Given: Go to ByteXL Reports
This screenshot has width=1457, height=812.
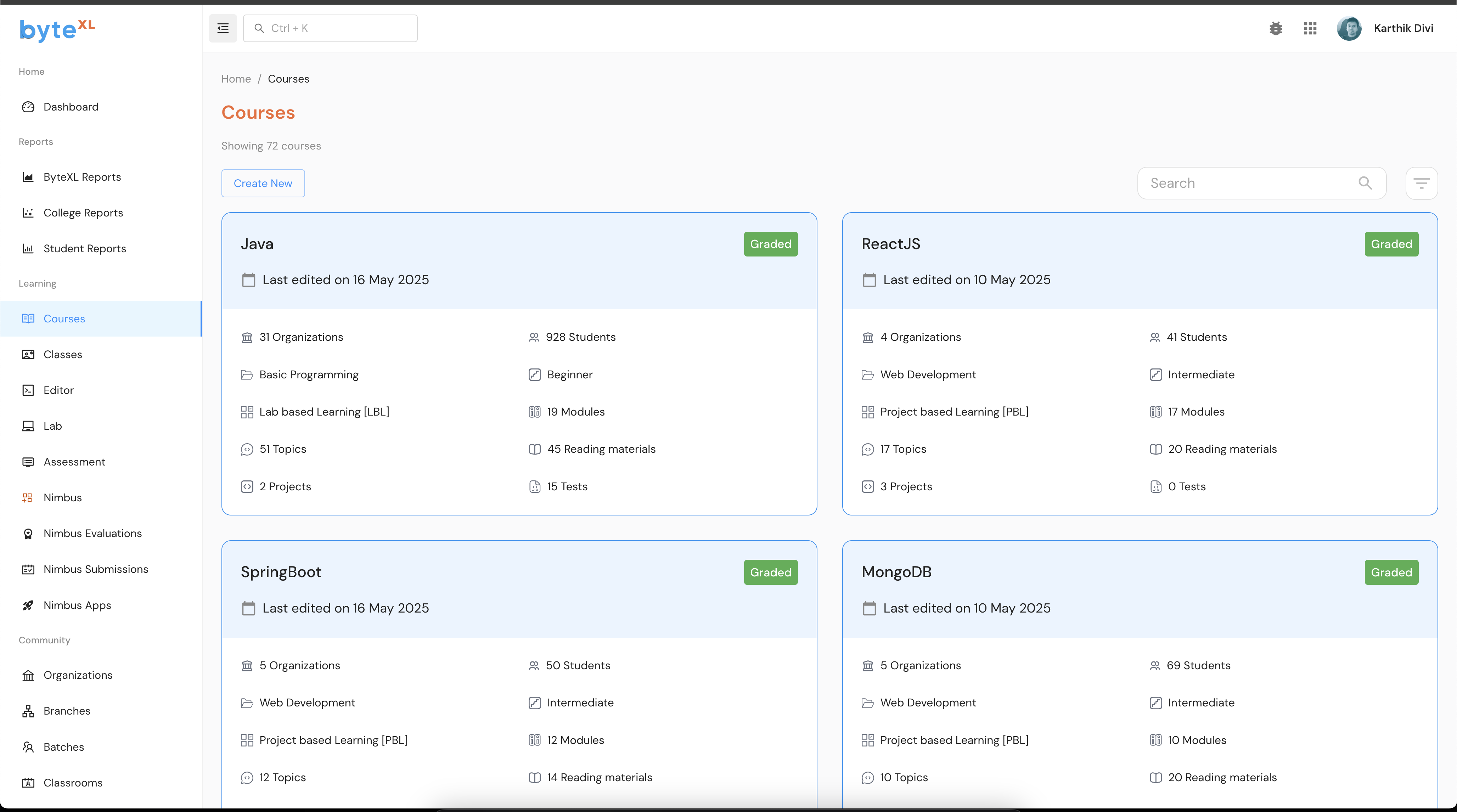Looking at the screenshot, I should coord(82,177).
